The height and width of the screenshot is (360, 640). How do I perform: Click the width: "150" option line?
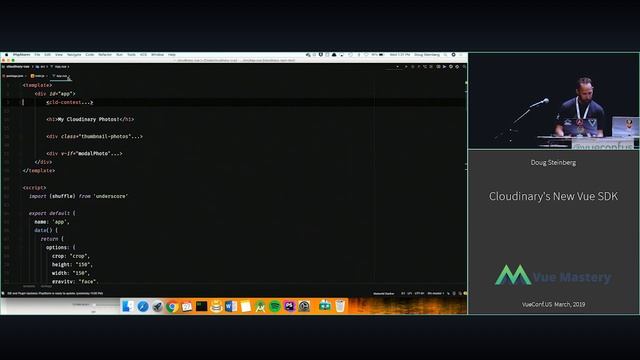[x=71, y=273]
